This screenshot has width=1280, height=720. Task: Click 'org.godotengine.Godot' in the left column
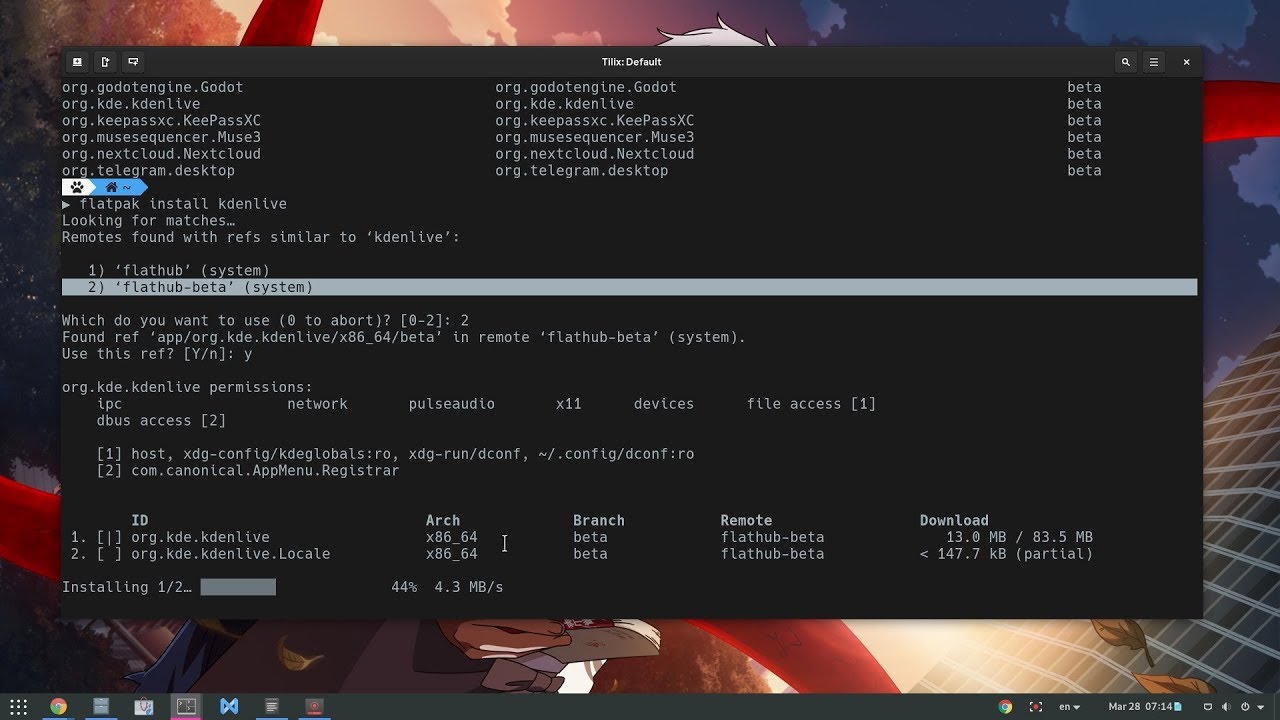[153, 87]
